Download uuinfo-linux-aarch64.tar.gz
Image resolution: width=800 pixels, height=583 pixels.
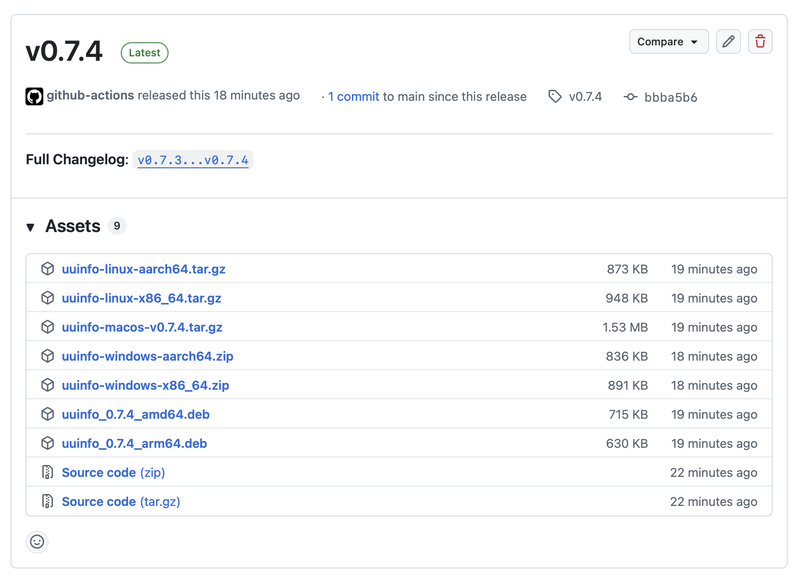tap(143, 269)
